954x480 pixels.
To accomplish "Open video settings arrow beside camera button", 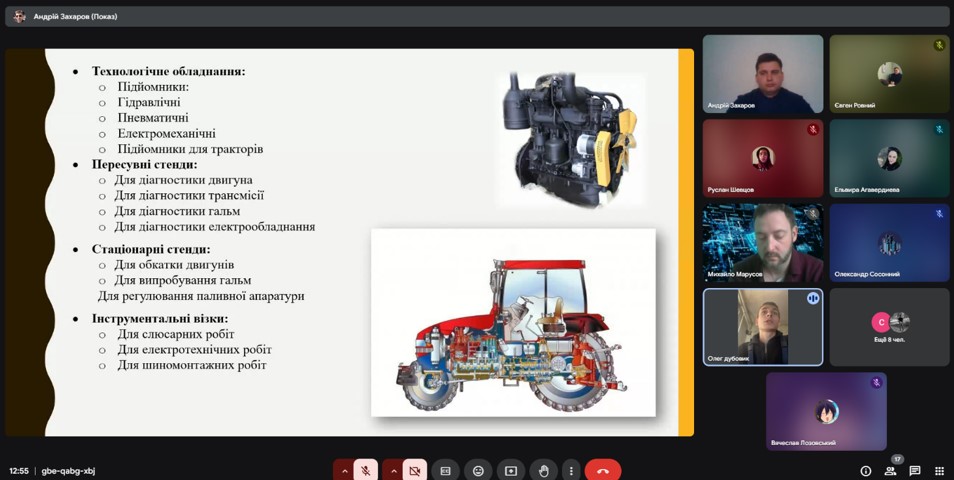I will point(393,470).
